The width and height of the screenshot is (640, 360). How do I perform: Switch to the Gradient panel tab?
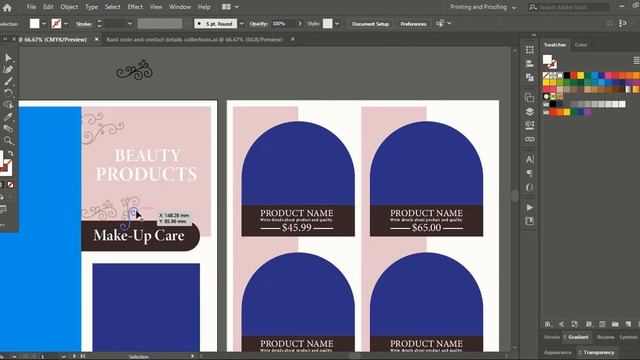[x=578, y=337]
